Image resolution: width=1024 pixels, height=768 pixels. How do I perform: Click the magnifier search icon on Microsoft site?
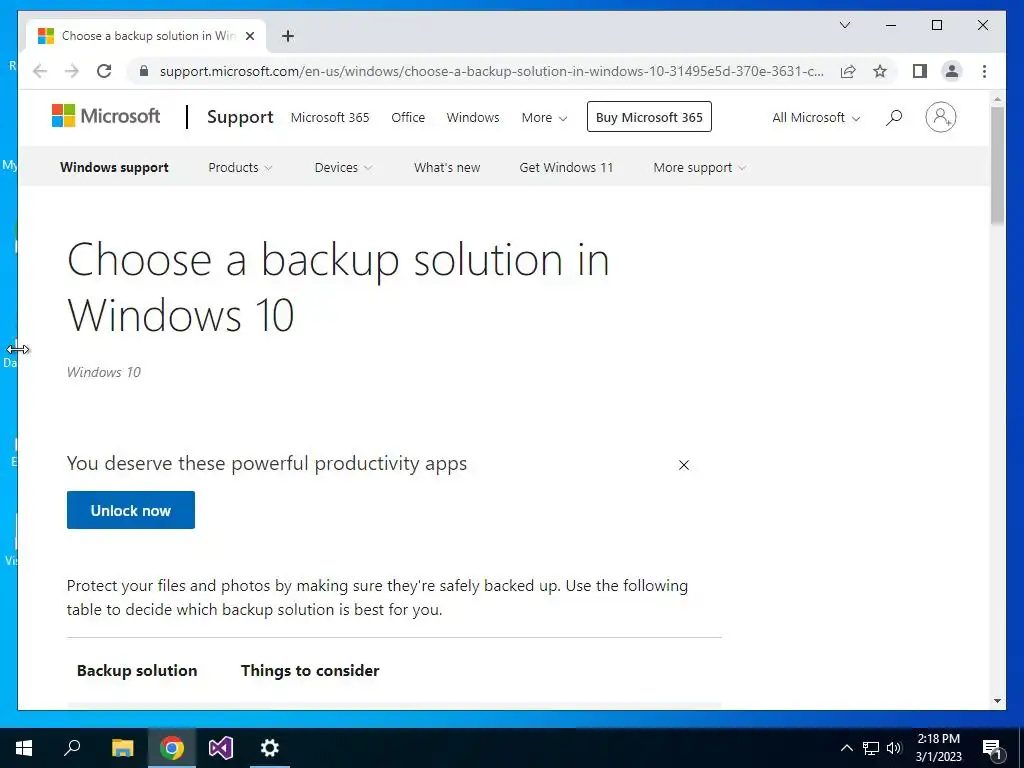(x=894, y=118)
